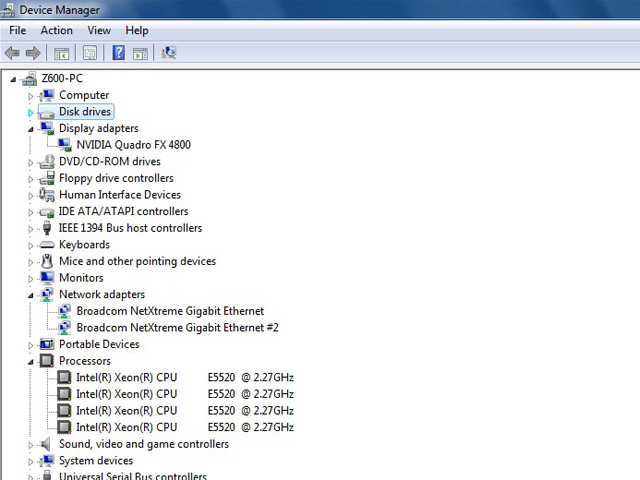Collapse the Z600-PC root node
The image size is (640, 480).
pos(13,80)
